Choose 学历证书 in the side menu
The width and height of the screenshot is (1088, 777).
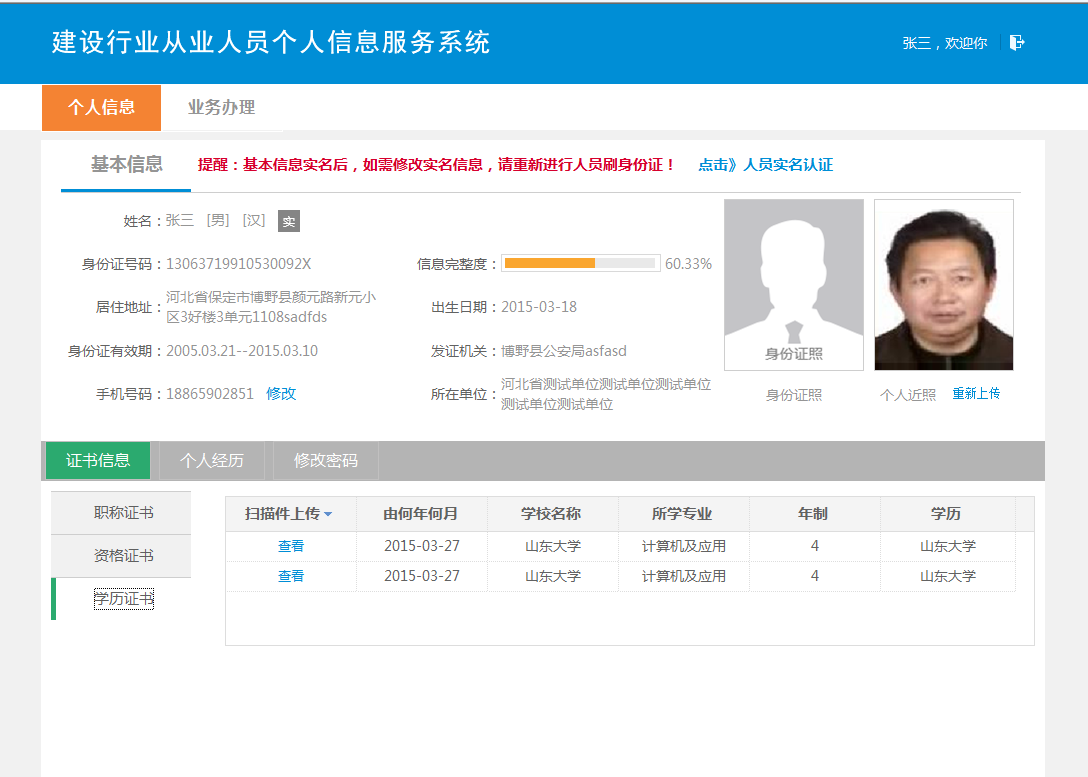point(123,599)
